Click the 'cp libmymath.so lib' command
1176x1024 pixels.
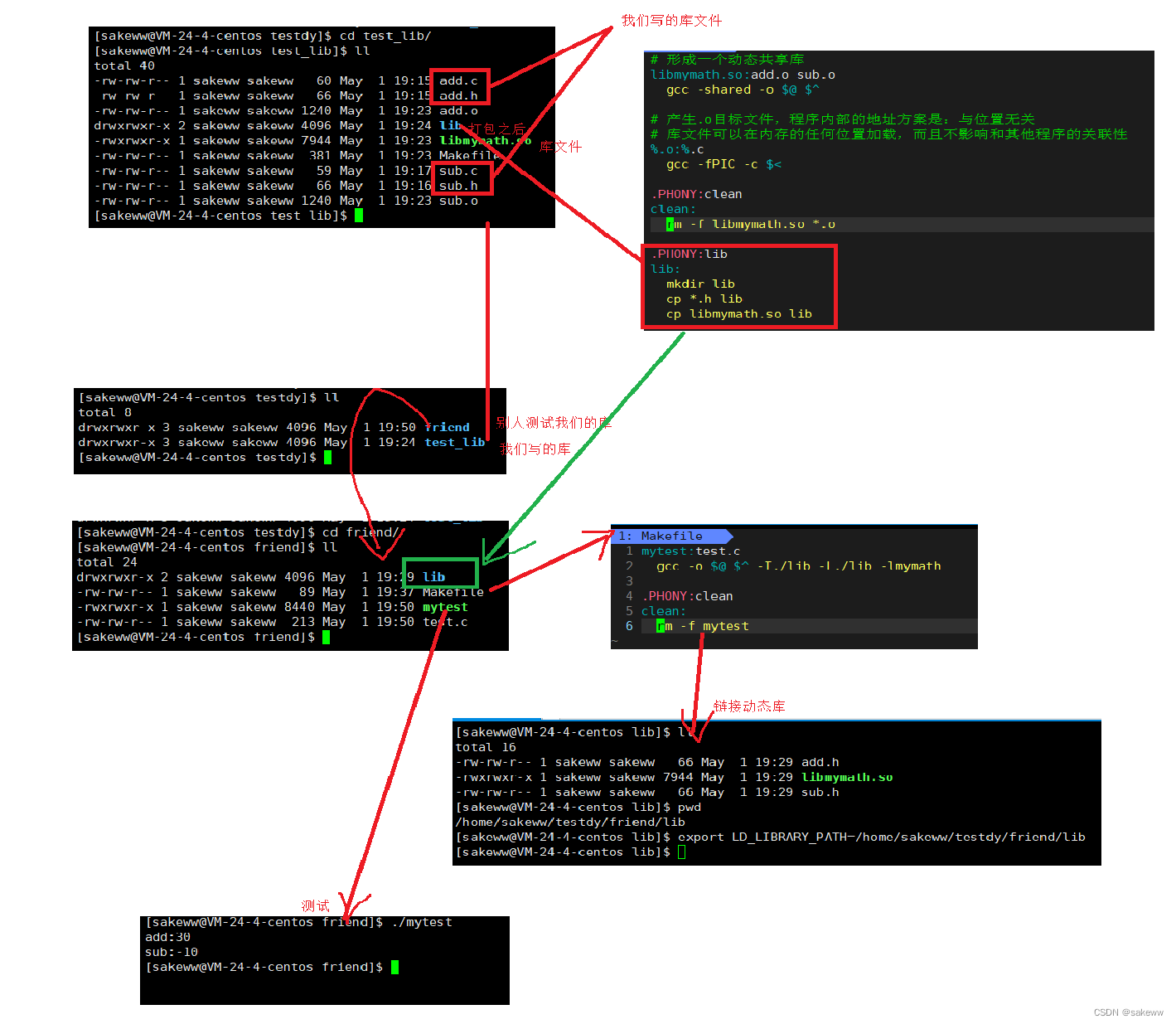click(739, 313)
